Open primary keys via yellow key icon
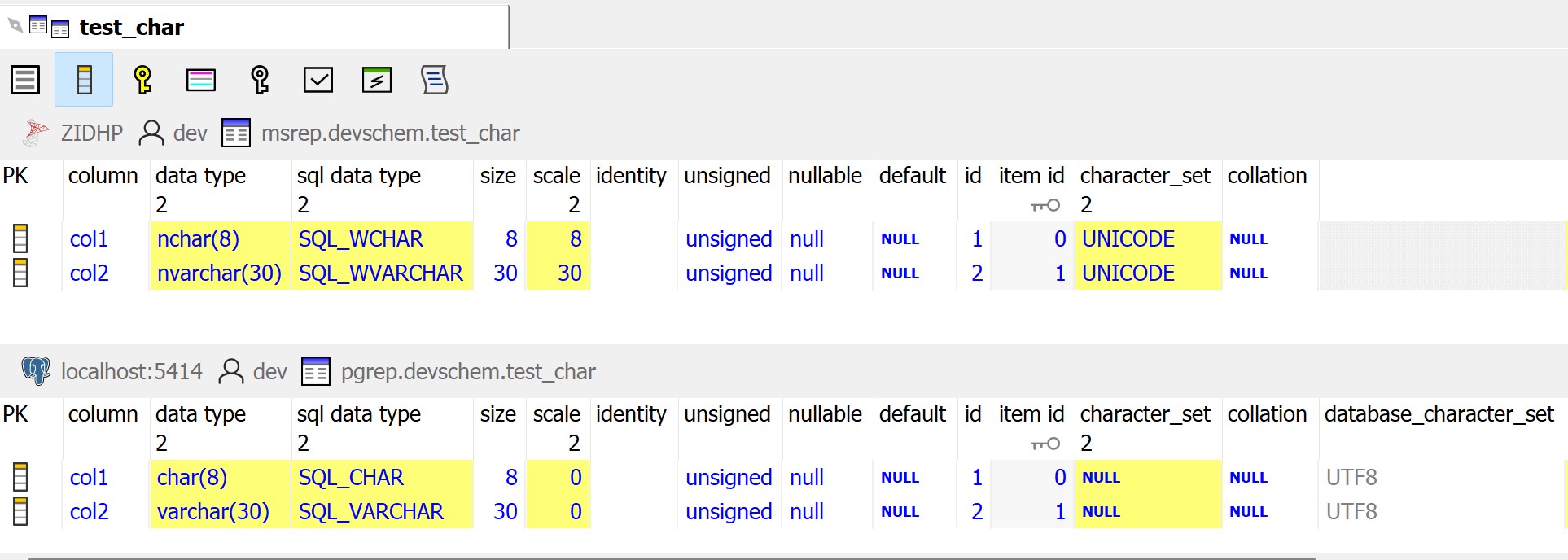This screenshot has width=1568, height=560. click(x=142, y=80)
